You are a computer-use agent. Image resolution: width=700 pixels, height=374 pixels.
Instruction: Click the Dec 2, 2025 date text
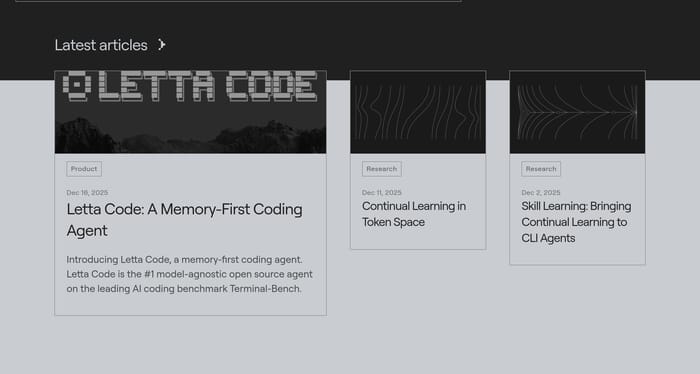pos(541,193)
